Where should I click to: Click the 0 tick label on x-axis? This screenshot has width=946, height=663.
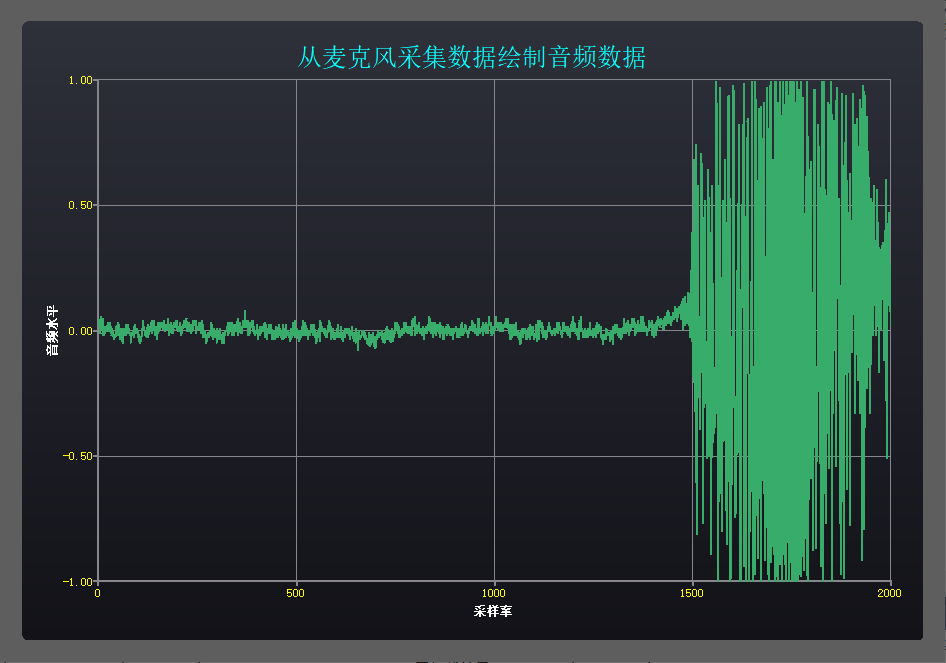point(97,594)
